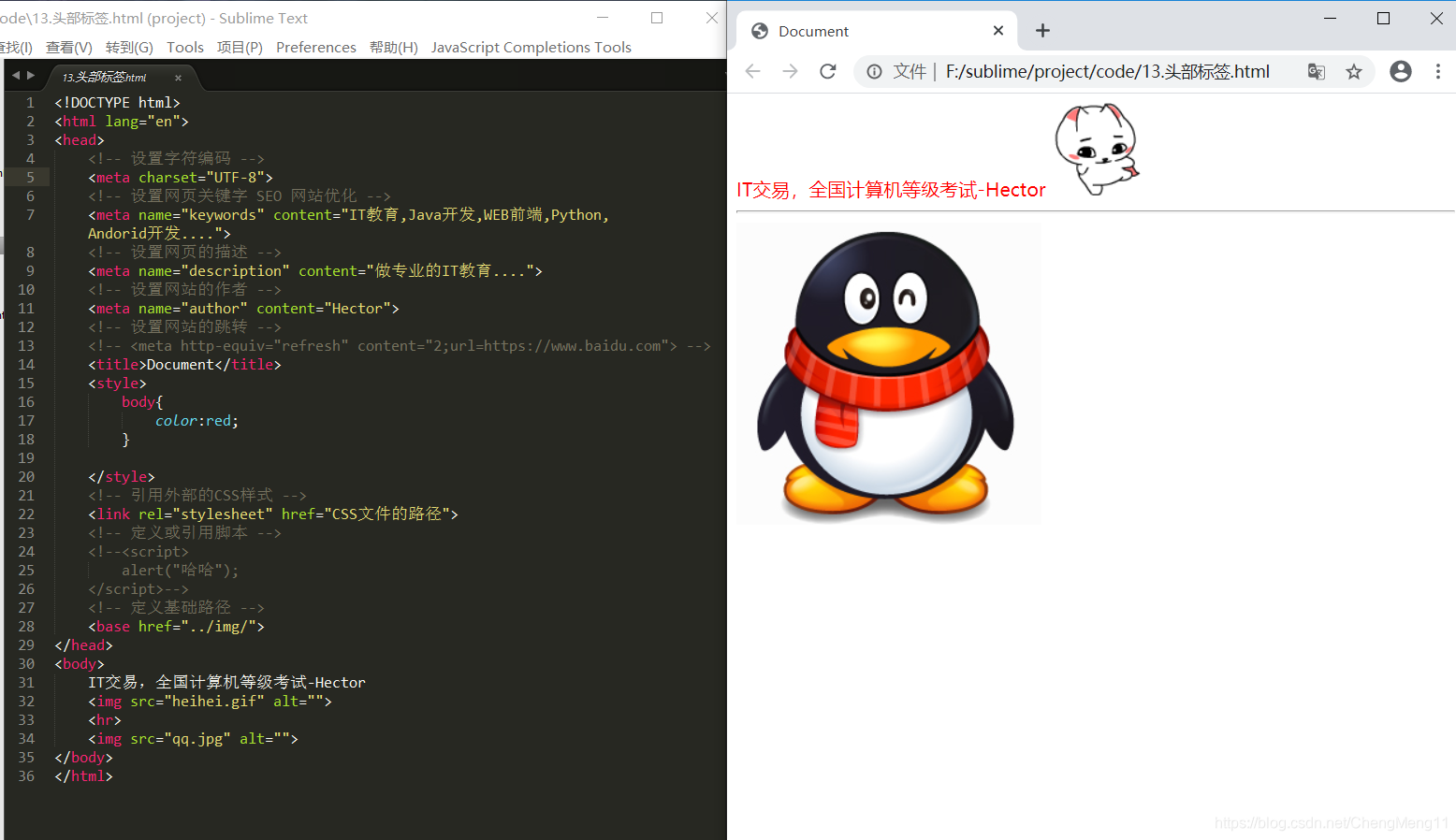Open the Tools menu in Sublime Text
Screen dimensions: 1456x840
tap(185, 48)
